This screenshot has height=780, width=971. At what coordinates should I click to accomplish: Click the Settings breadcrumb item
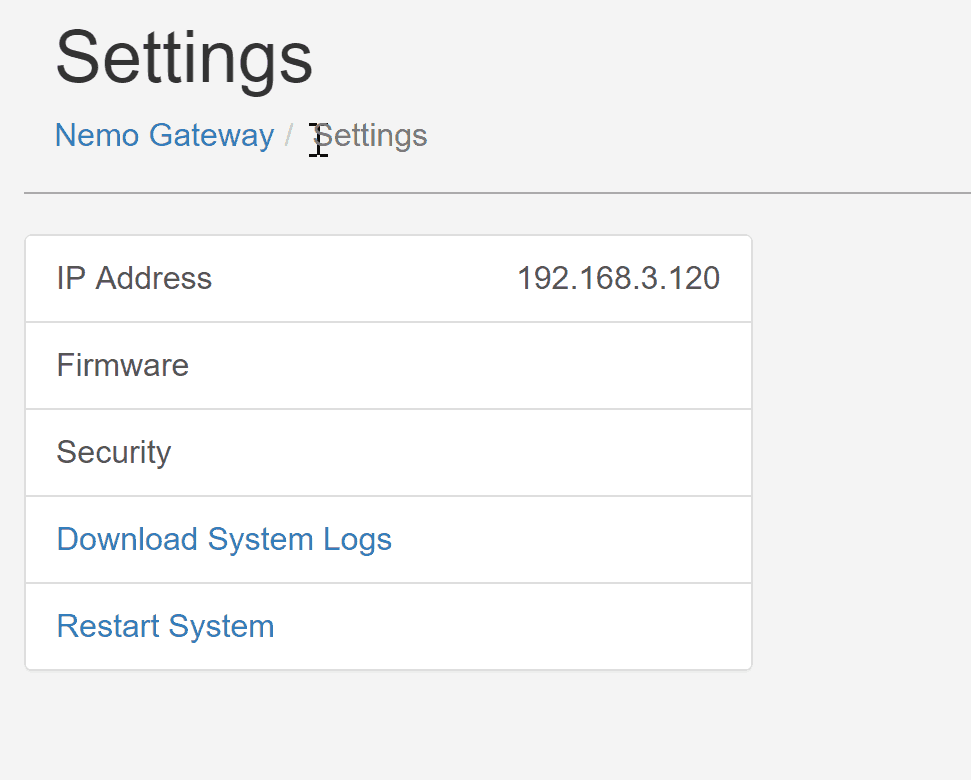click(x=371, y=135)
